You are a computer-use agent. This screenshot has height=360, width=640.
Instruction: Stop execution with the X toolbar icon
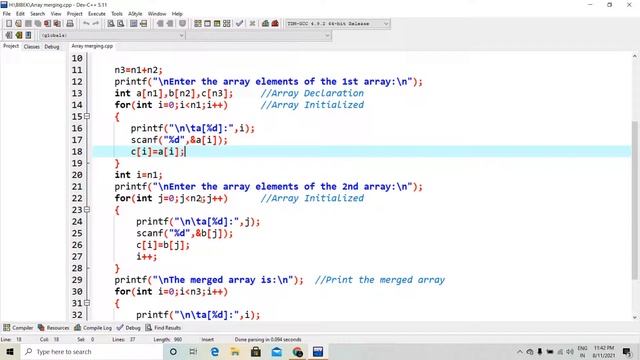click(252, 24)
